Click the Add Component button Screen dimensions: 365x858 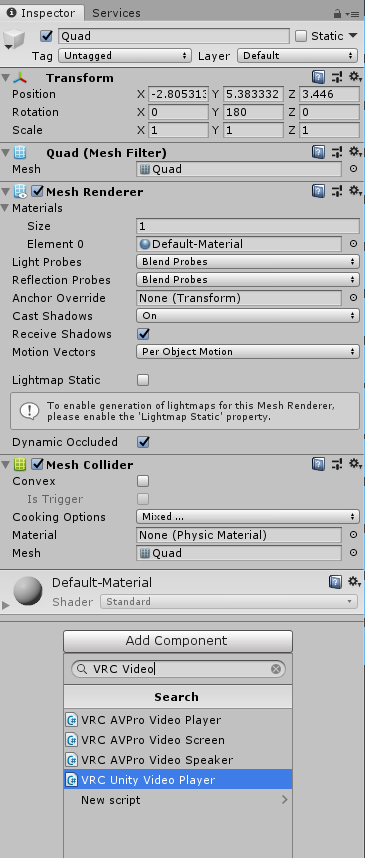tap(178, 641)
